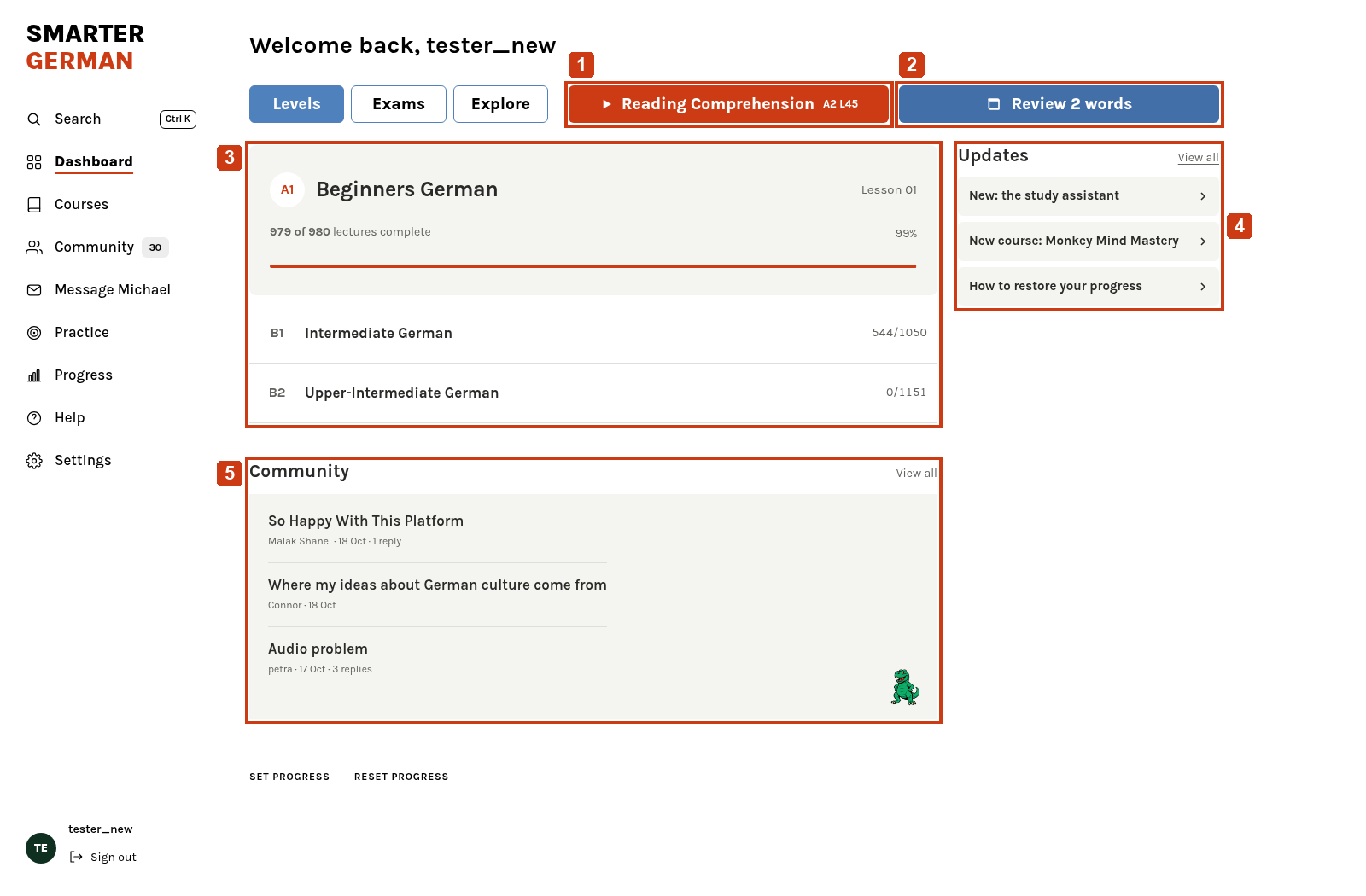Screen dimensions: 1366x896
Task: Click the Courses book icon
Action: 34,205
